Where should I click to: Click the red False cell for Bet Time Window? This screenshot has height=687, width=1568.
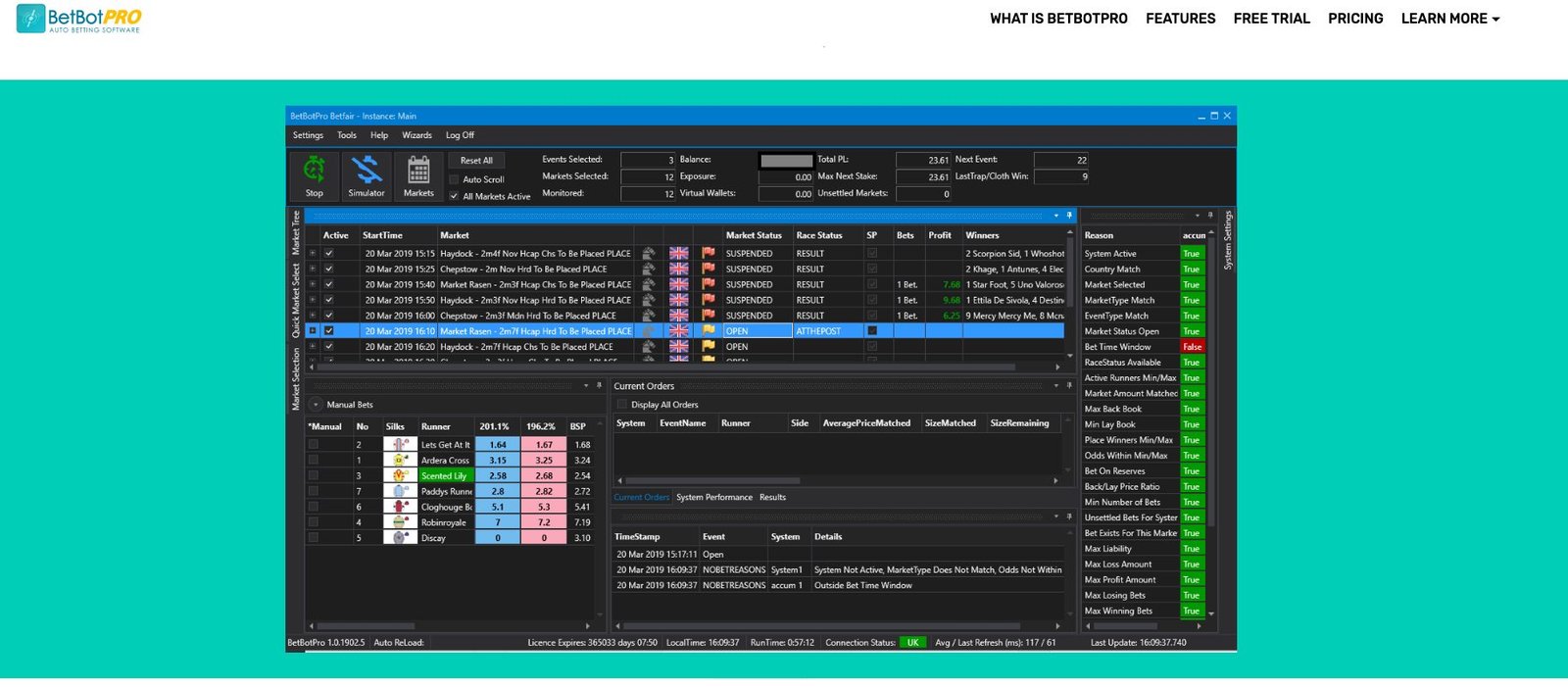[x=1192, y=347]
